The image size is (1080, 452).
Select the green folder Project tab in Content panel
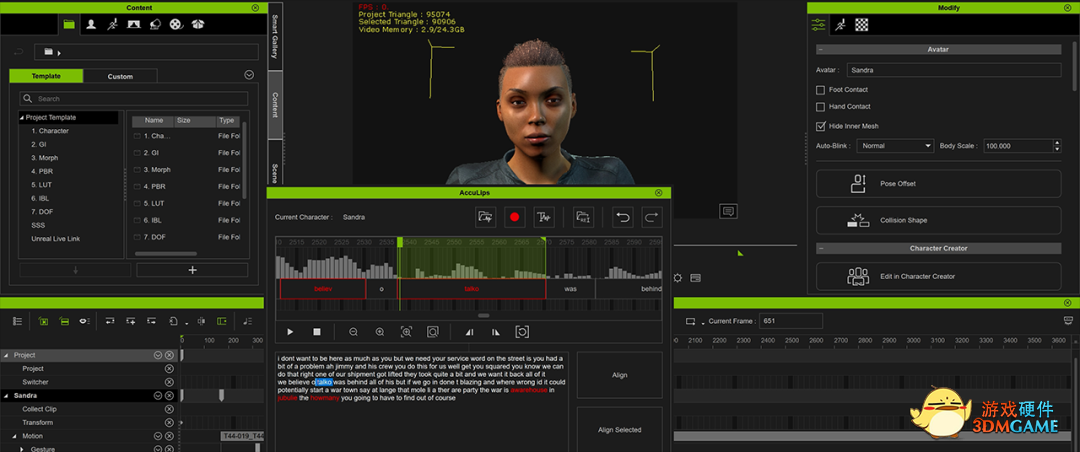tap(69, 24)
